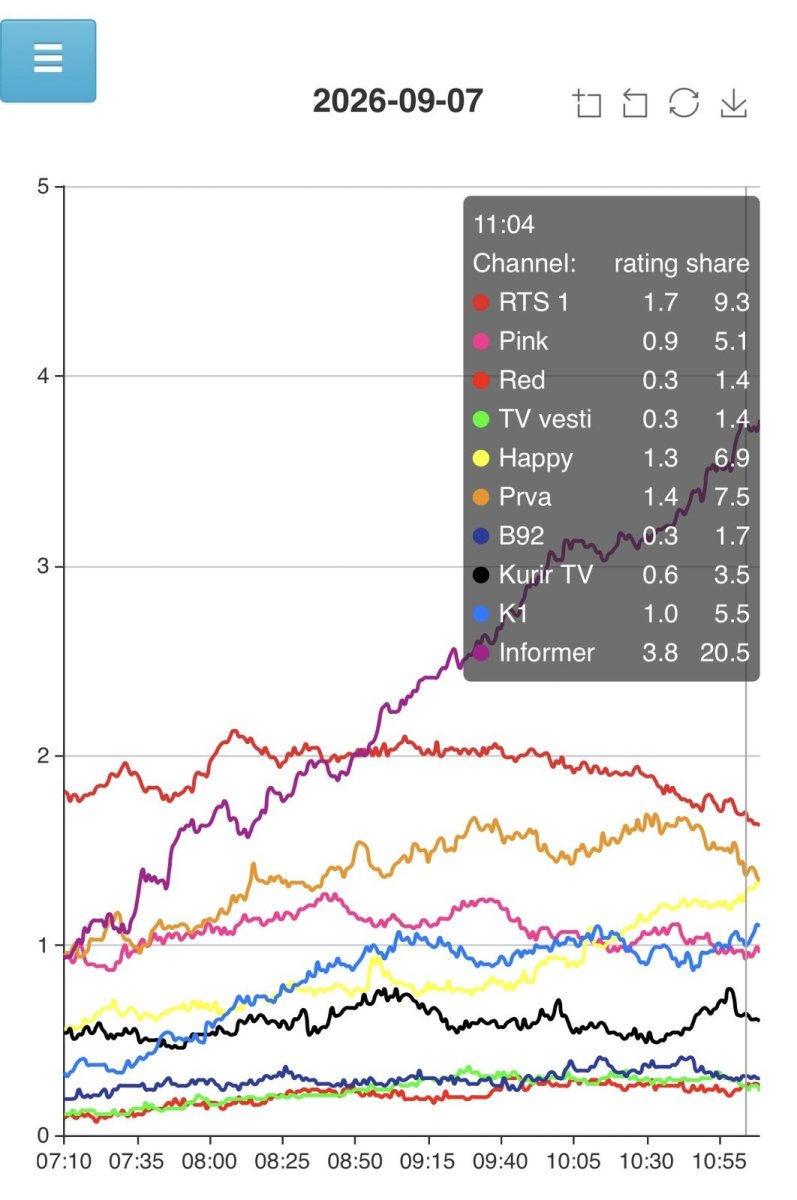
Task: Click the zoom reset back icon
Action: tap(635, 103)
